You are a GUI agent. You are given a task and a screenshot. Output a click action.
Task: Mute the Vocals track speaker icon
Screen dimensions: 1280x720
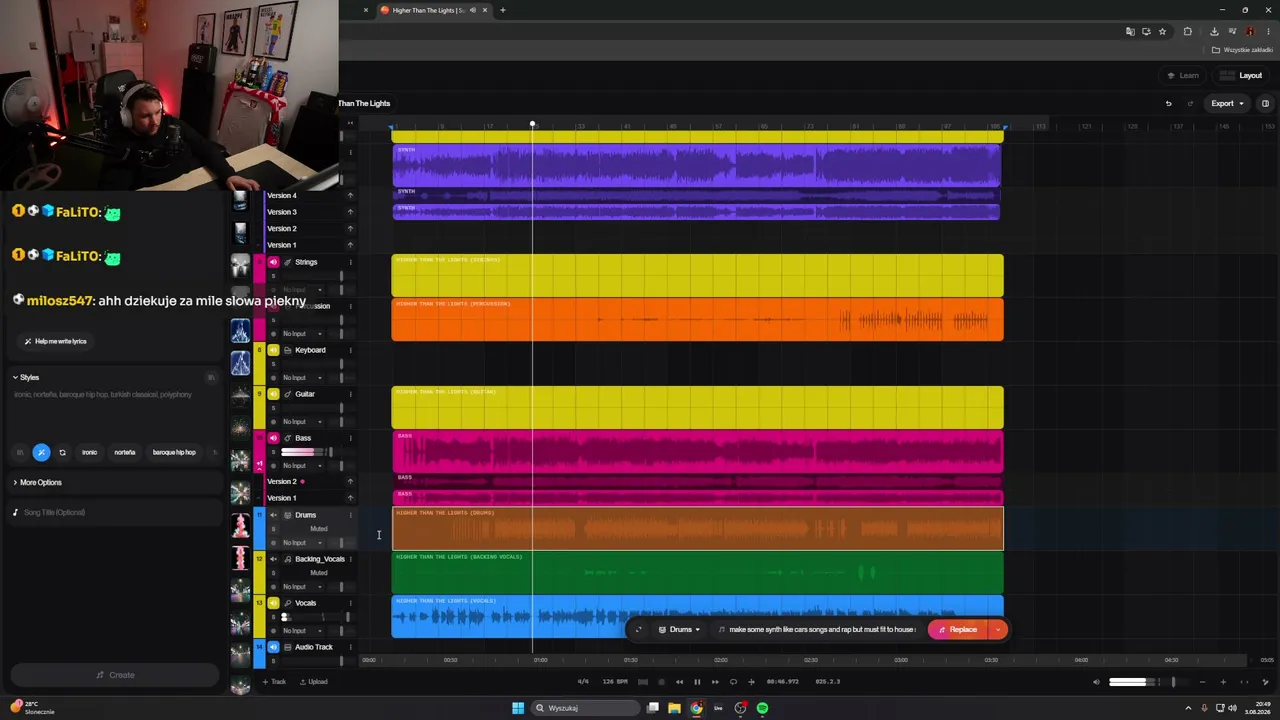[x=273, y=603]
